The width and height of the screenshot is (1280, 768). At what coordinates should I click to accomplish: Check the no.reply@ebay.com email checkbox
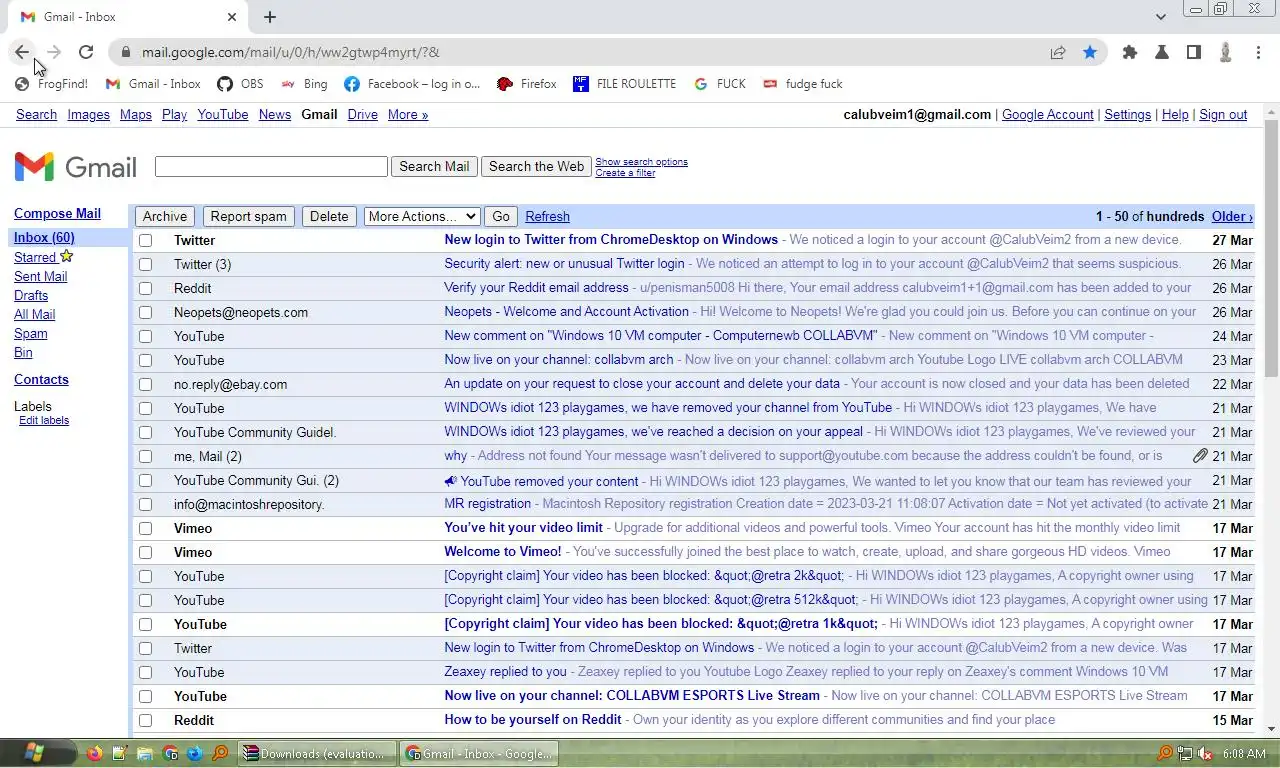(146, 384)
